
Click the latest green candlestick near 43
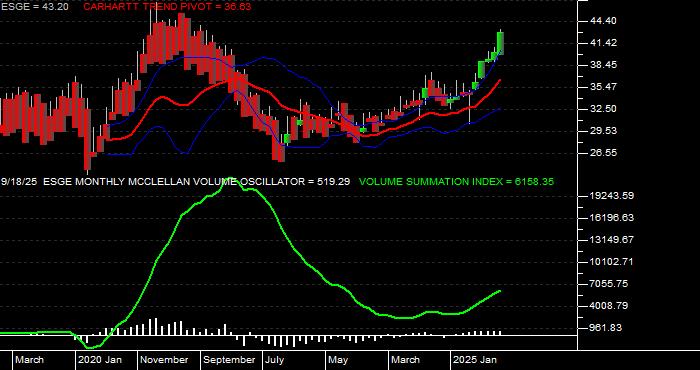500,43
